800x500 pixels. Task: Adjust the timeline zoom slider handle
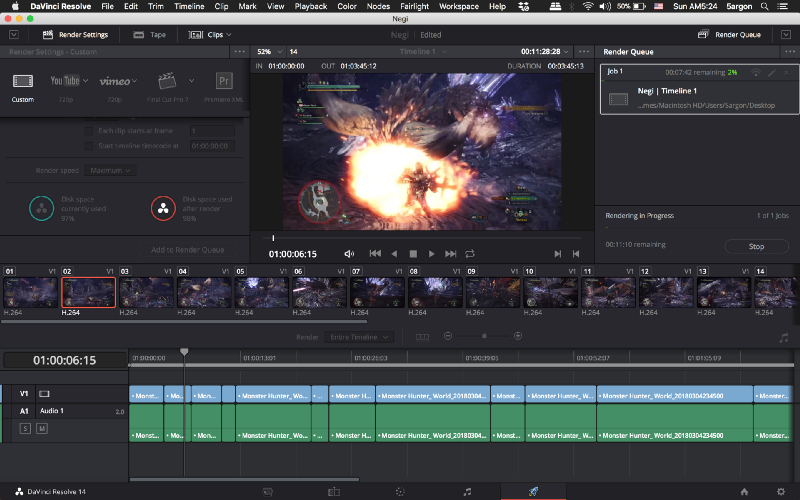tap(484, 336)
